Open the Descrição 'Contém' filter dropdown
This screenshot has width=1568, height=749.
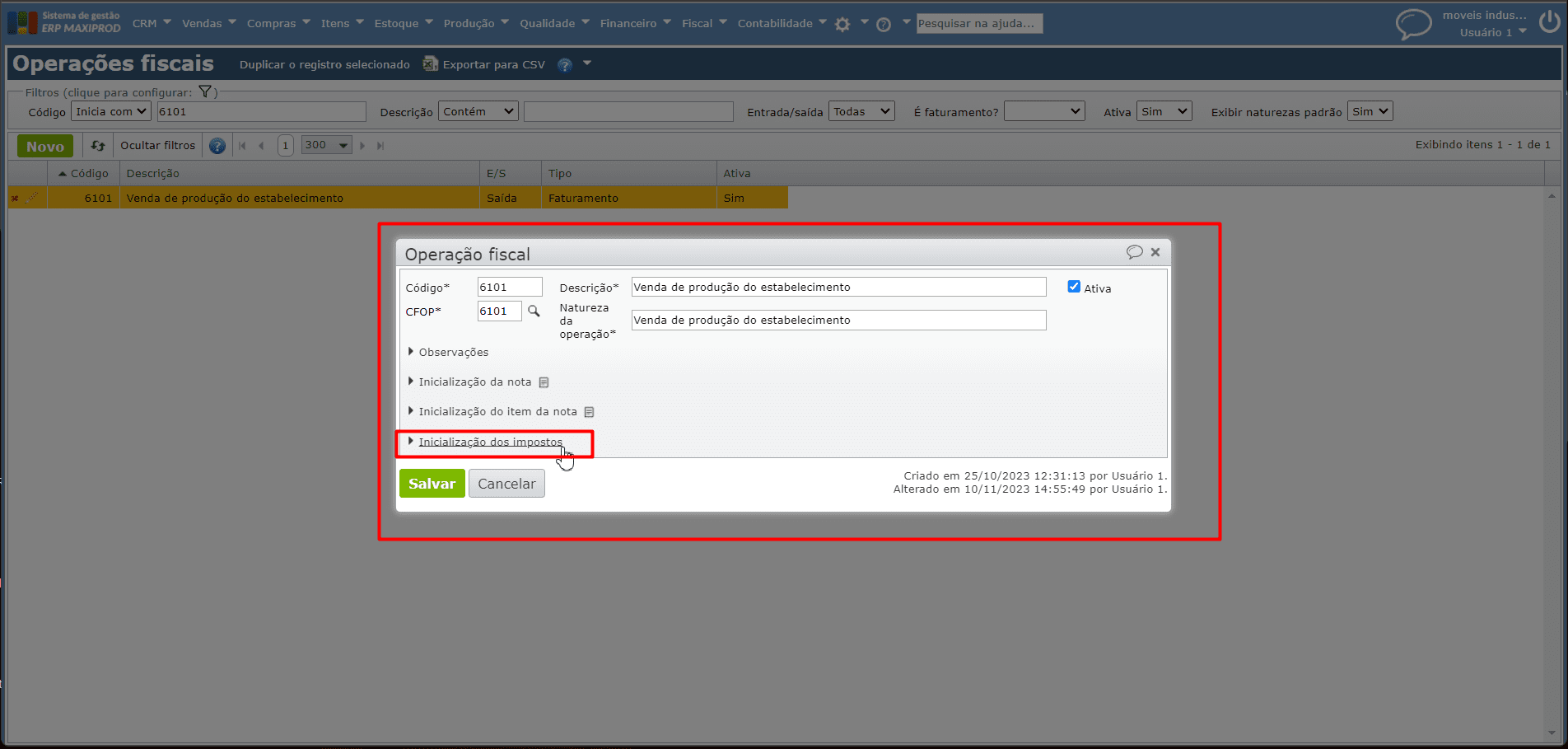point(478,111)
